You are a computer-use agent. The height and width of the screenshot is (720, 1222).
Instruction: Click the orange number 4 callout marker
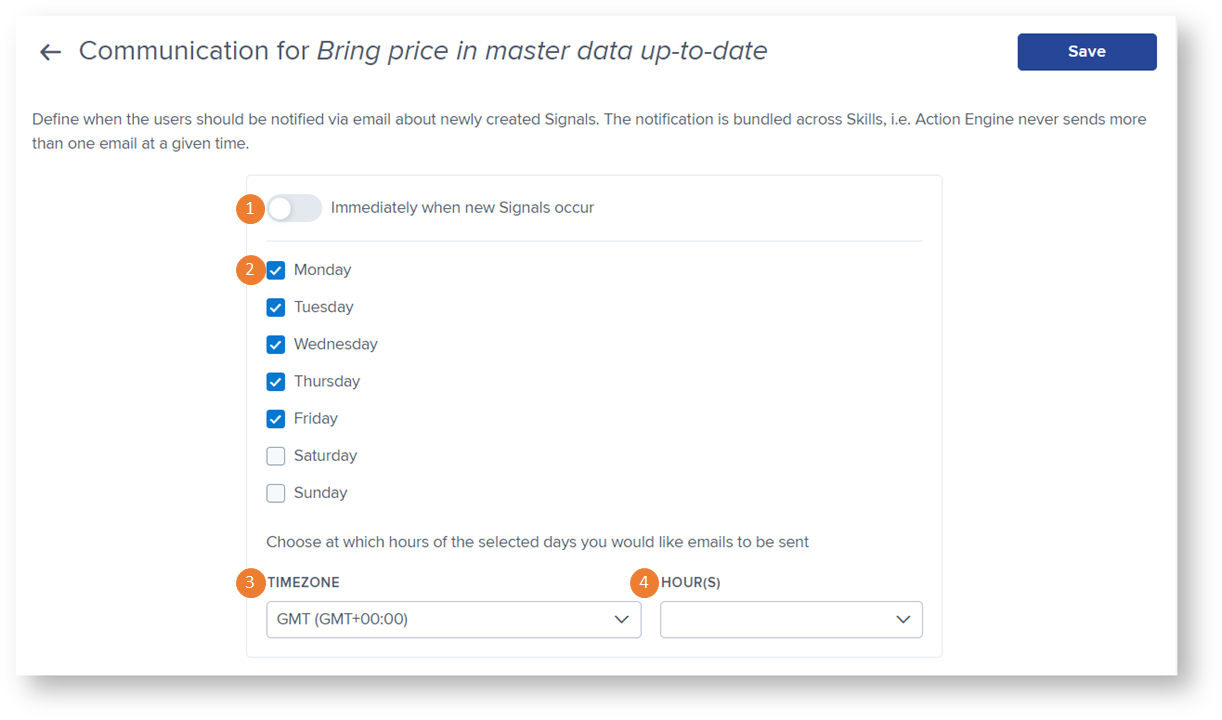pos(644,582)
